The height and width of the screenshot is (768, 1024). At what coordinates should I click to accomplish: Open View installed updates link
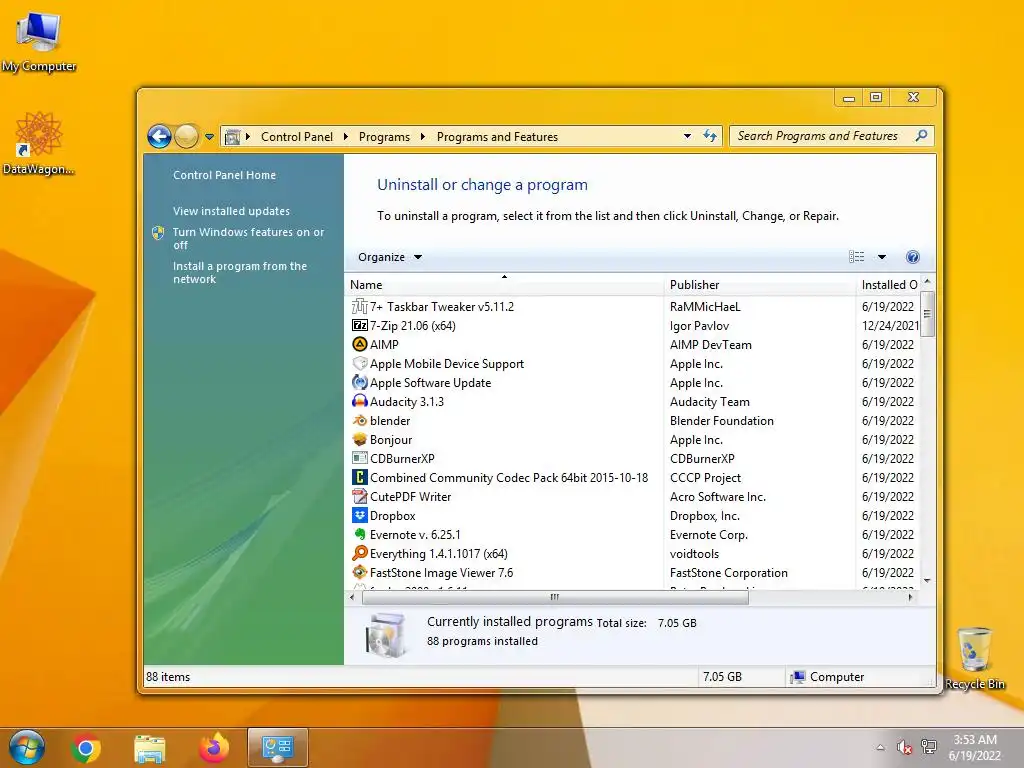click(x=231, y=211)
